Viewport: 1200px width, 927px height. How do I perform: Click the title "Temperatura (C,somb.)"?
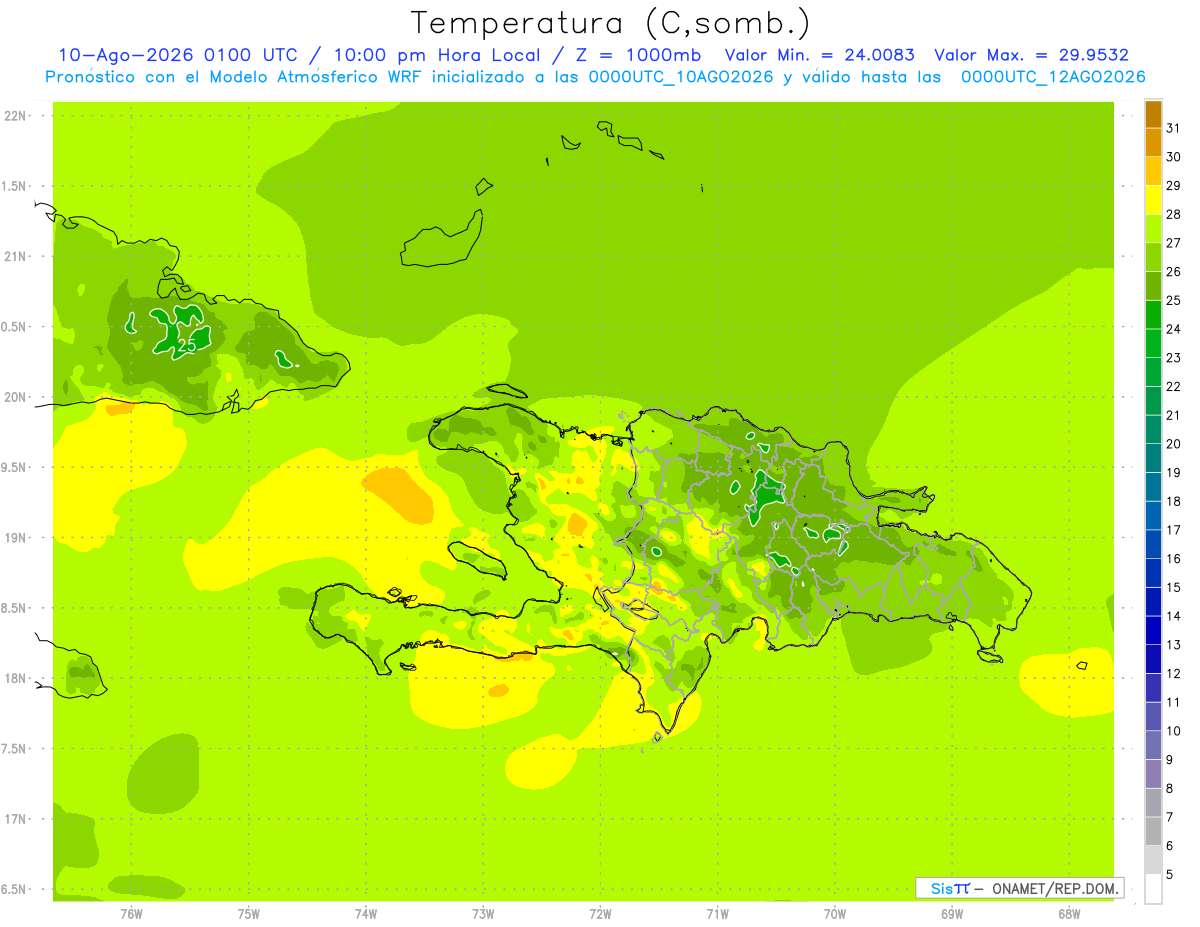610,23
